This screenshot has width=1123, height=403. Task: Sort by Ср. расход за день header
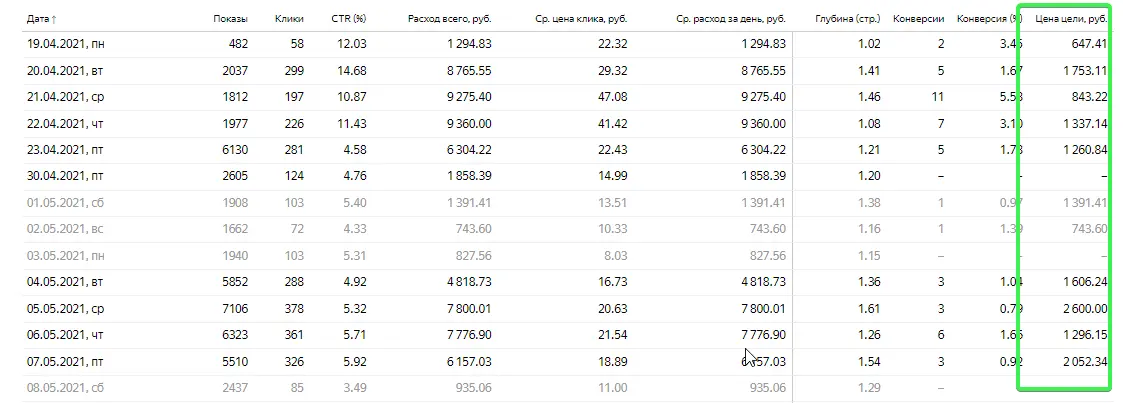(730, 19)
